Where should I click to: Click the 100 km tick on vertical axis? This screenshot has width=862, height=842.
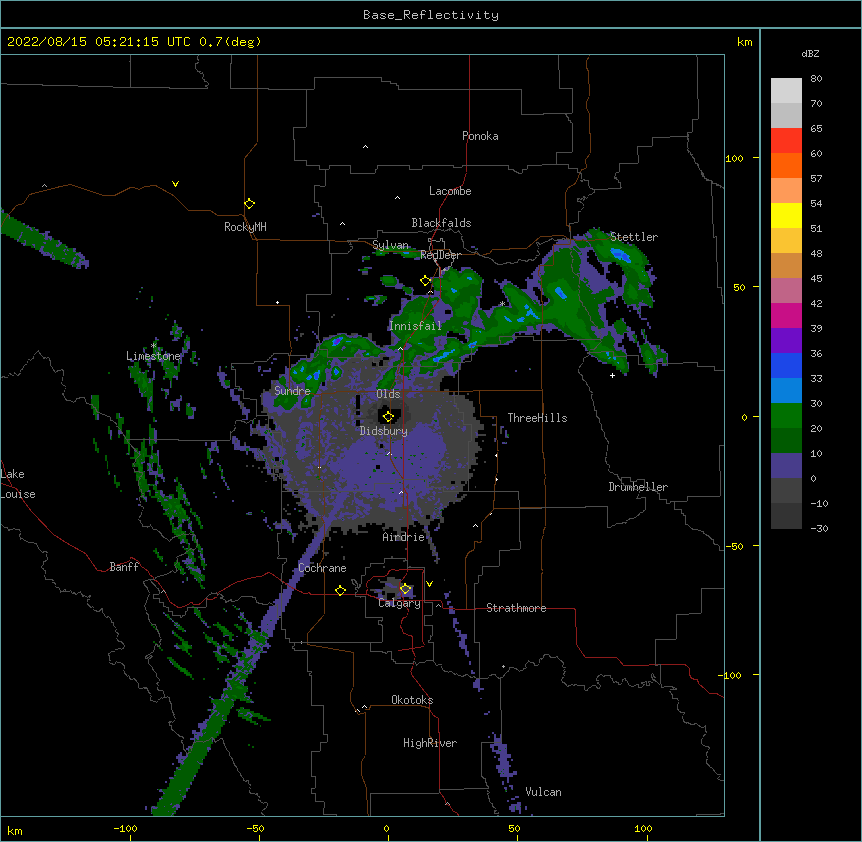pos(734,158)
